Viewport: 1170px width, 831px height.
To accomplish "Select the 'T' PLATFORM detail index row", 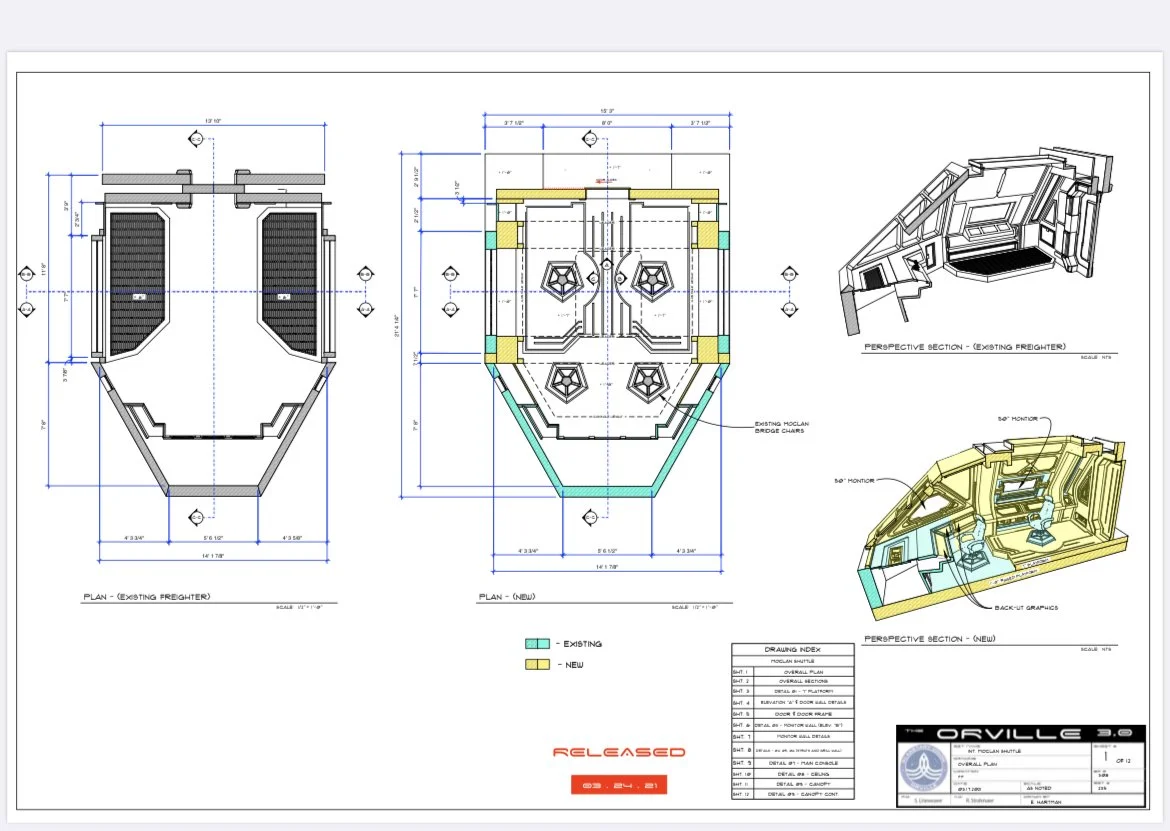I will pos(792,692).
